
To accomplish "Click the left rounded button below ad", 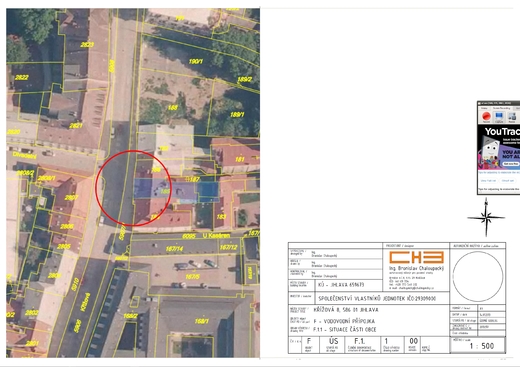I will tap(488, 181).
